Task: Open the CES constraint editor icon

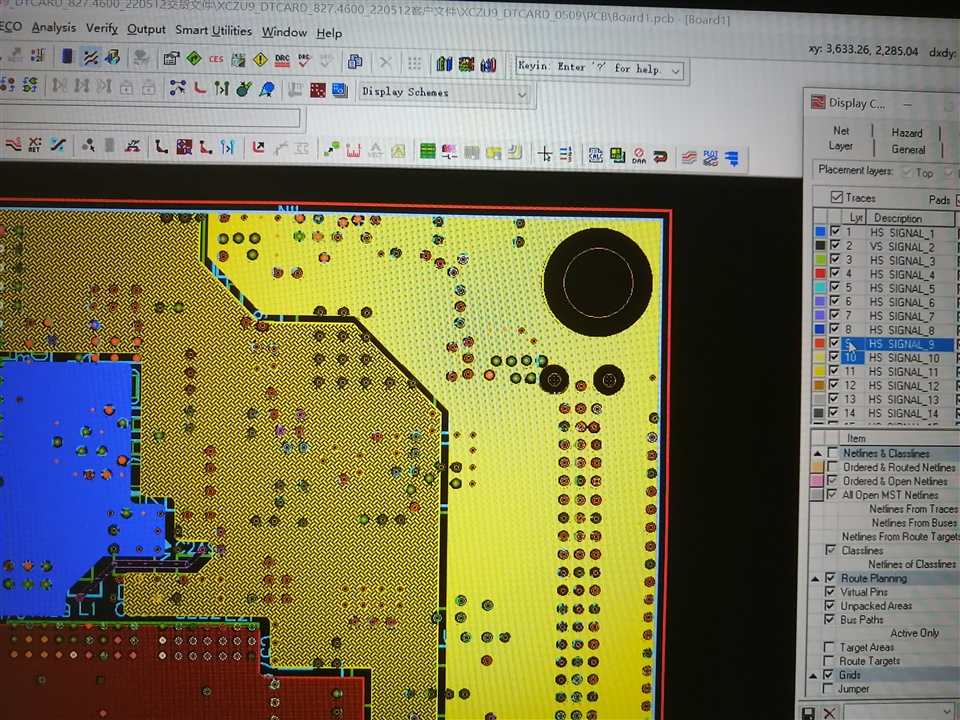Action: [216, 59]
